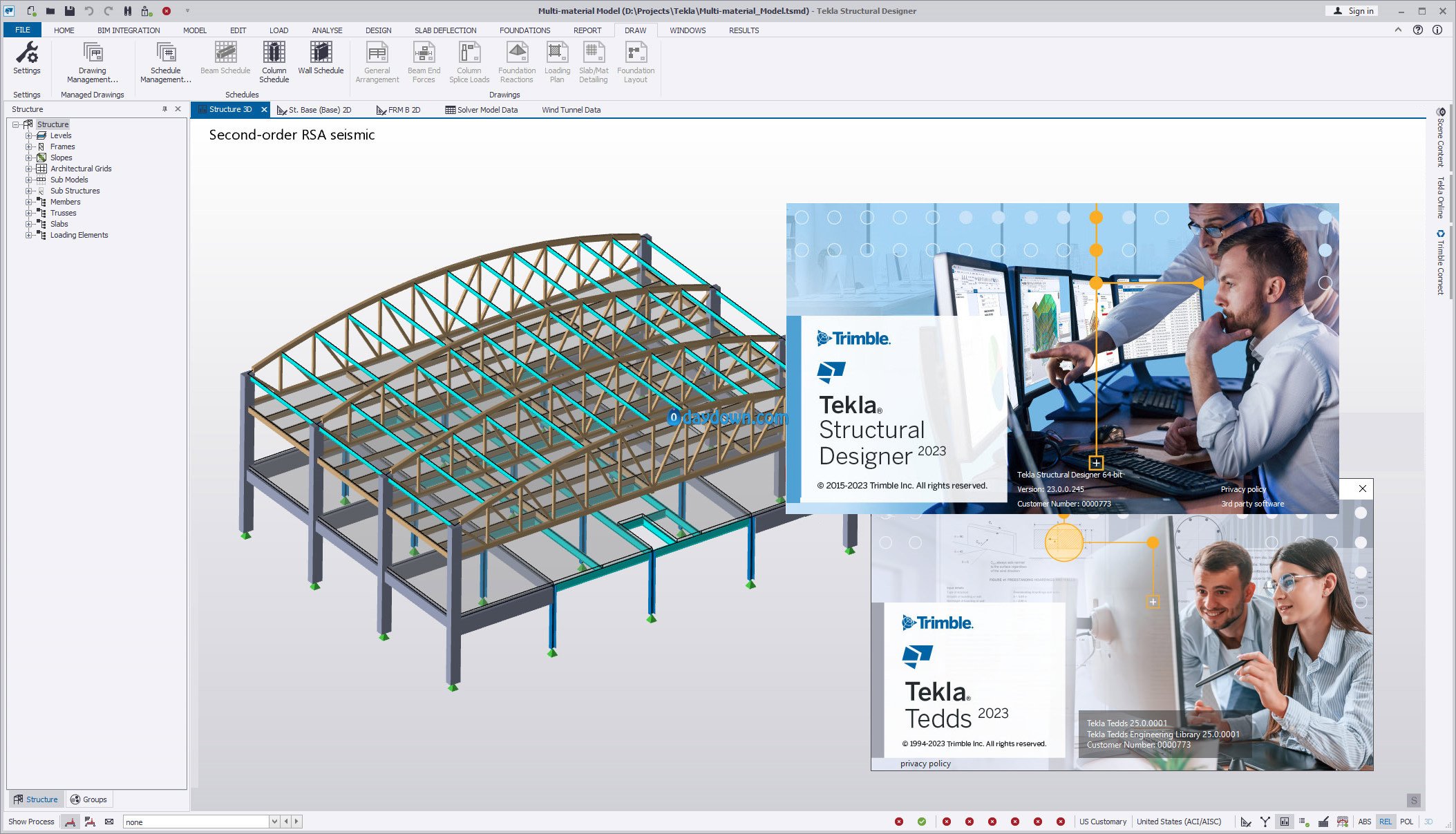Open Privacy policy link in Structural Designer splash

pyautogui.click(x=1243, y=489)
